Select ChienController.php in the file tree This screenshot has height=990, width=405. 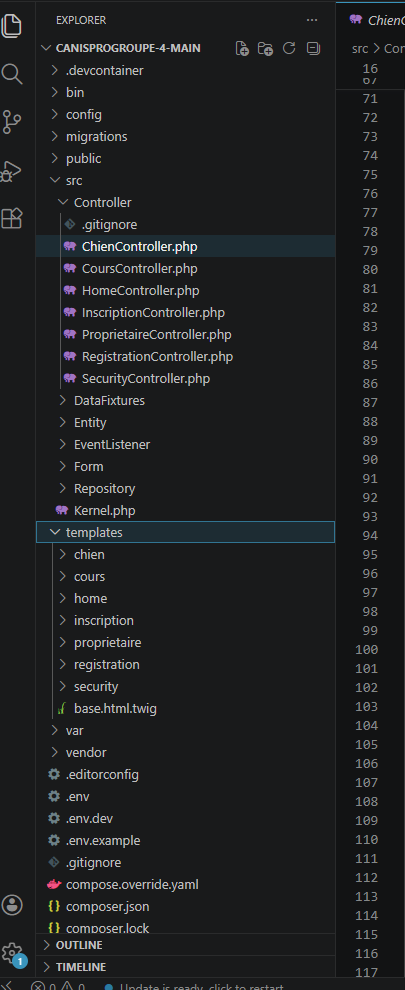[186, 246]
